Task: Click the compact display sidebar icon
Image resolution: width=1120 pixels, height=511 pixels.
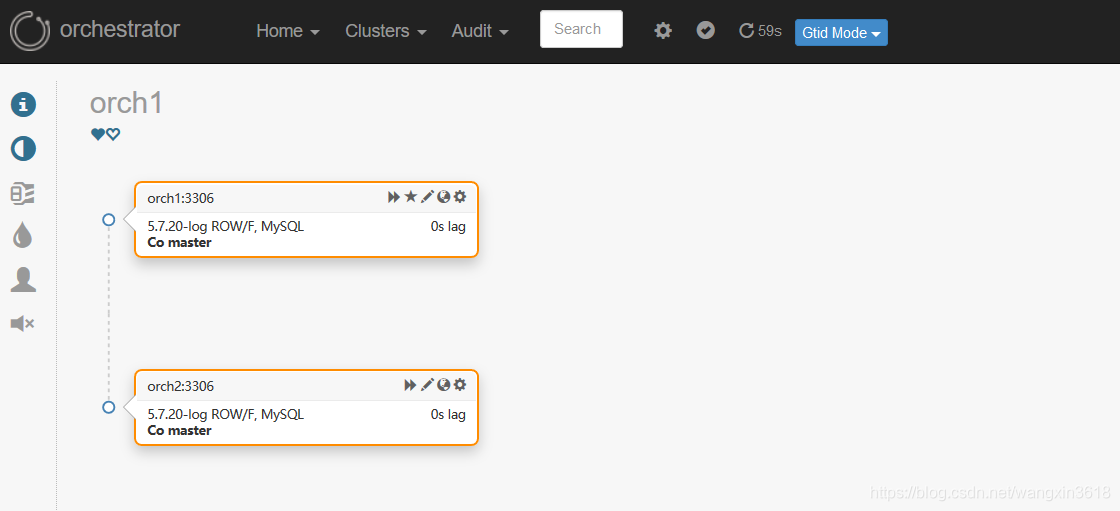Action: point(23,193)
